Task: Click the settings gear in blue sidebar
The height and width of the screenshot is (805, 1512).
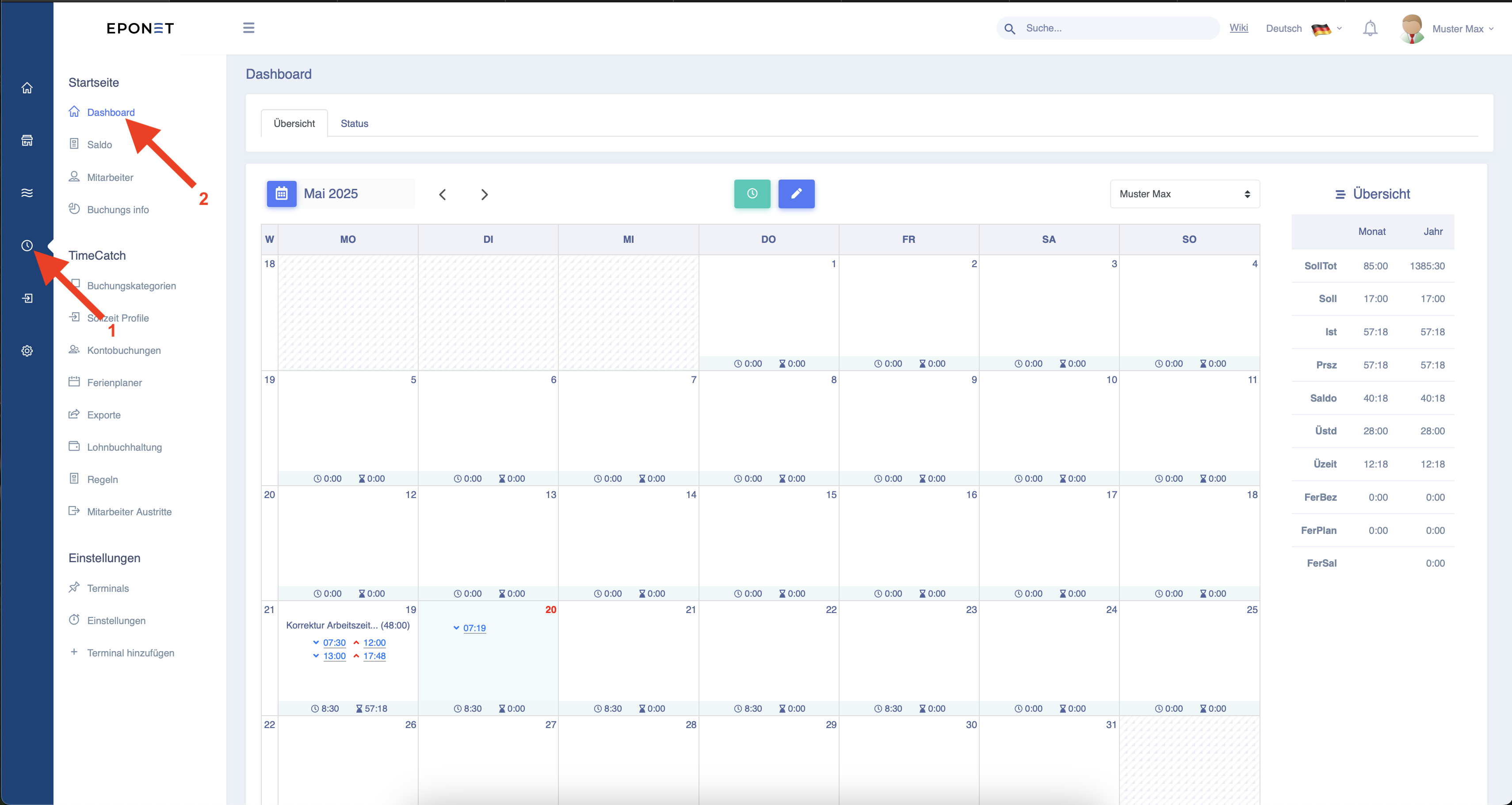Action: tap(27, 351)
